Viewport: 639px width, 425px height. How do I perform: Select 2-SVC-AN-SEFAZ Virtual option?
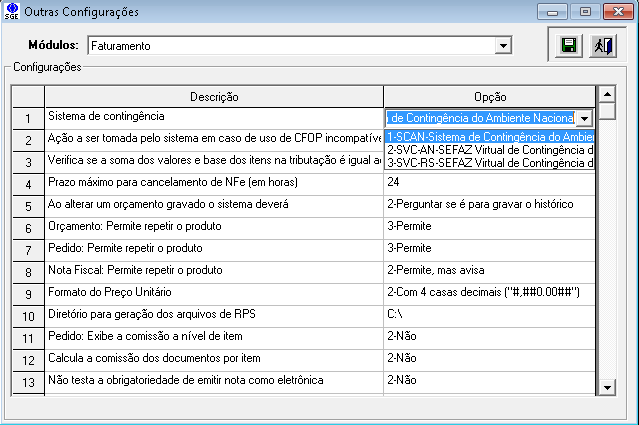(x=490, y=149)
